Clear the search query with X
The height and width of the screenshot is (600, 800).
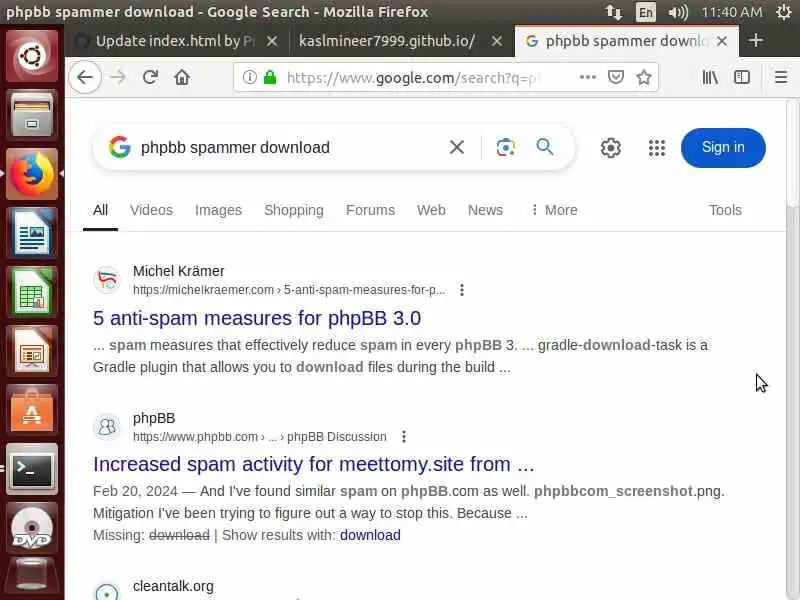457,147
